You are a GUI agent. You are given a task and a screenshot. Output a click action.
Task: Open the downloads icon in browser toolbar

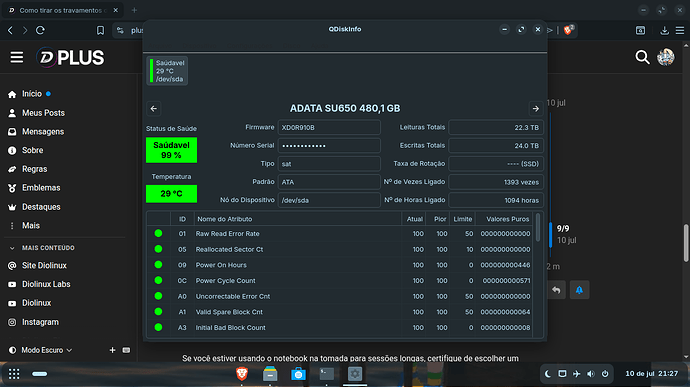664,30
